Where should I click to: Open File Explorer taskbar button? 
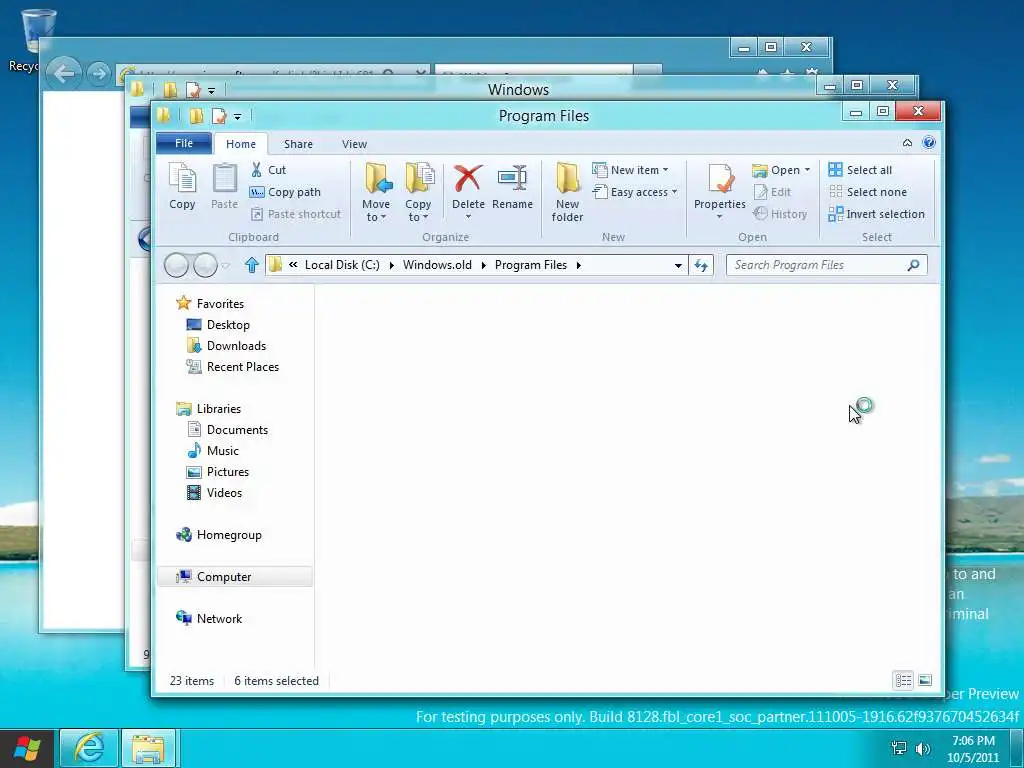[x=148, y=749]
